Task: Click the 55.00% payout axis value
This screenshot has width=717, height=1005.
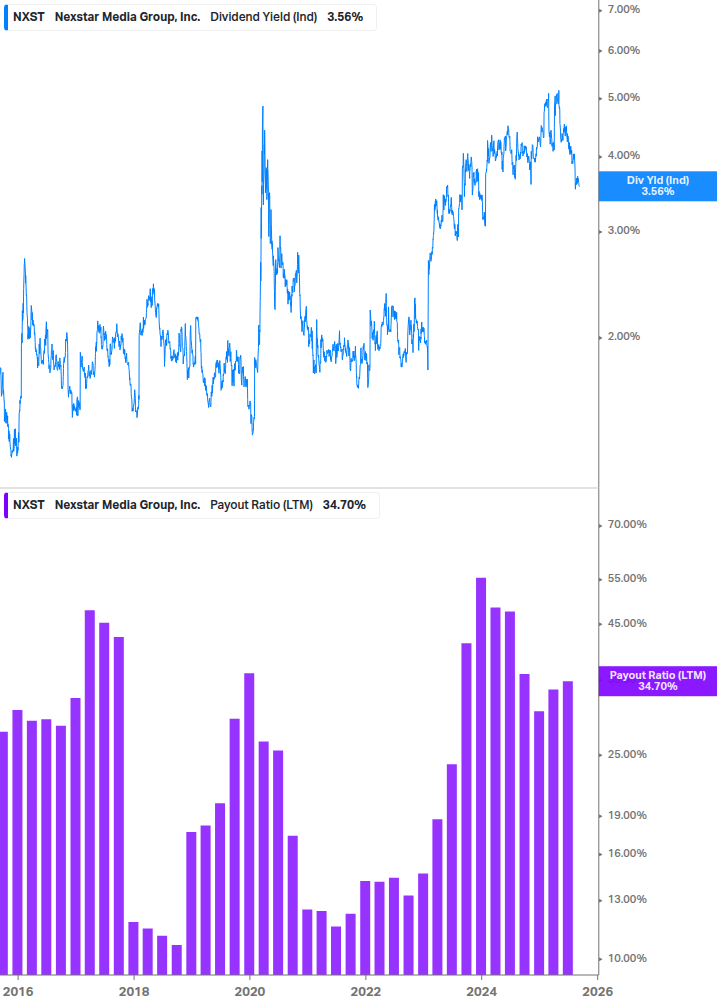Action: point(627,579)
